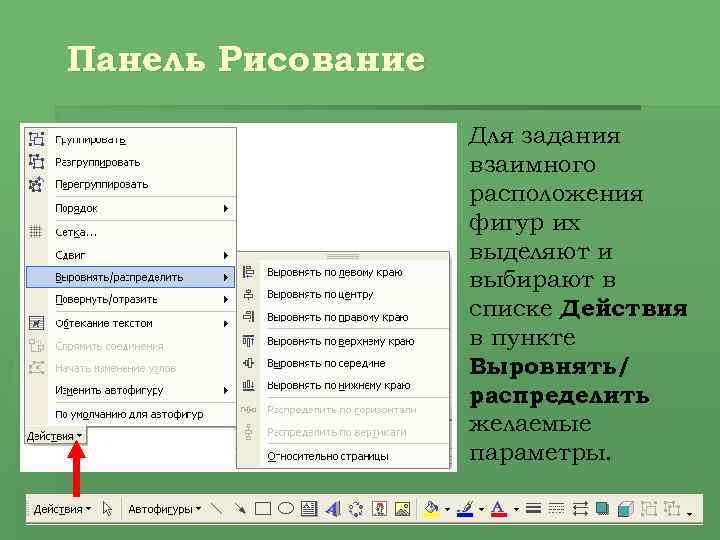Open the Fill Color dropdown arrow
Viewport: 720px width, 540px height.
(447, 509)
